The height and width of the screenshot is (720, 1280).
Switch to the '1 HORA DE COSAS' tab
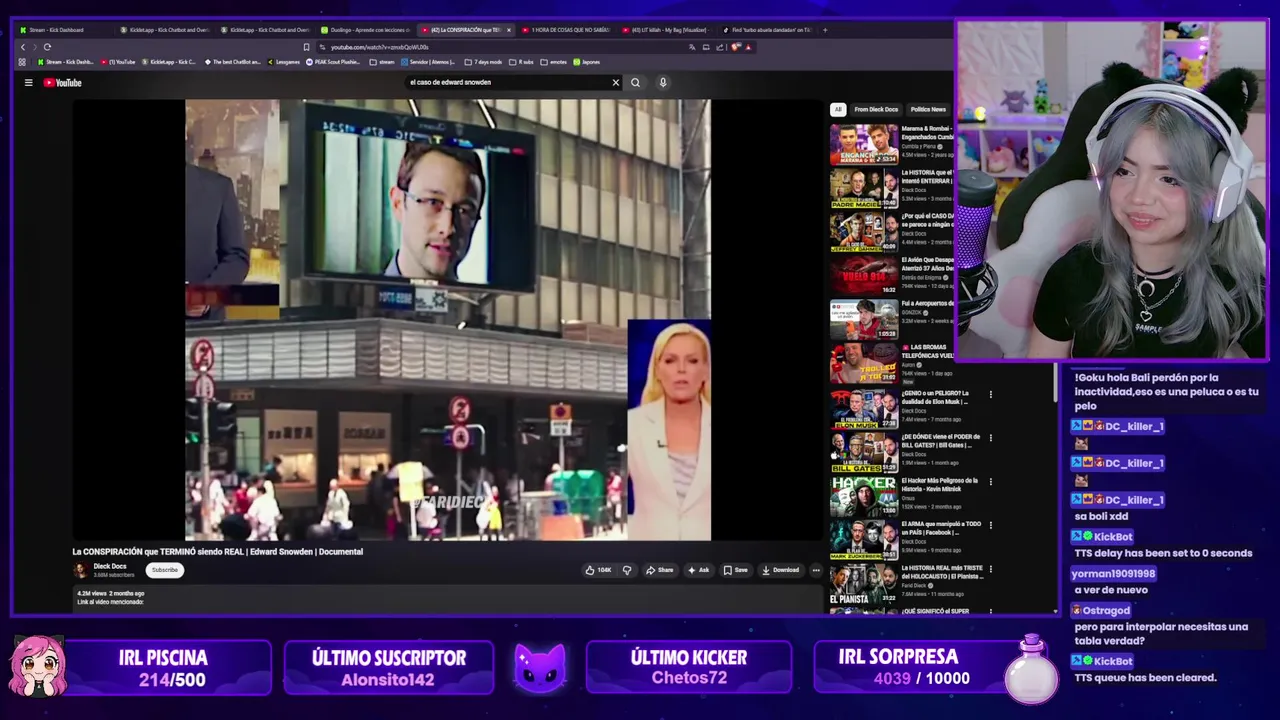pos(566,30)
